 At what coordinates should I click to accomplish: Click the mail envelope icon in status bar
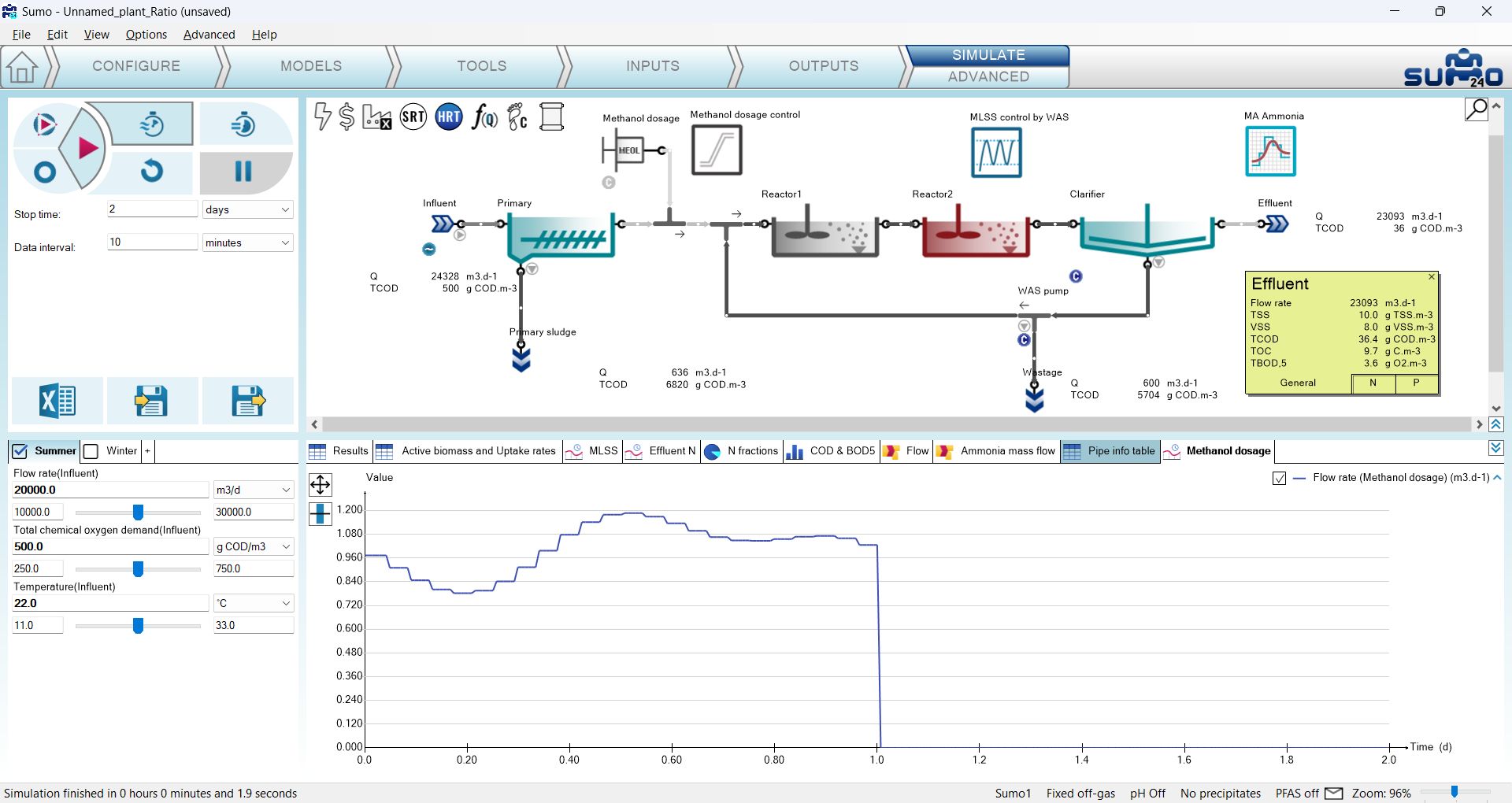point(1334,793)
